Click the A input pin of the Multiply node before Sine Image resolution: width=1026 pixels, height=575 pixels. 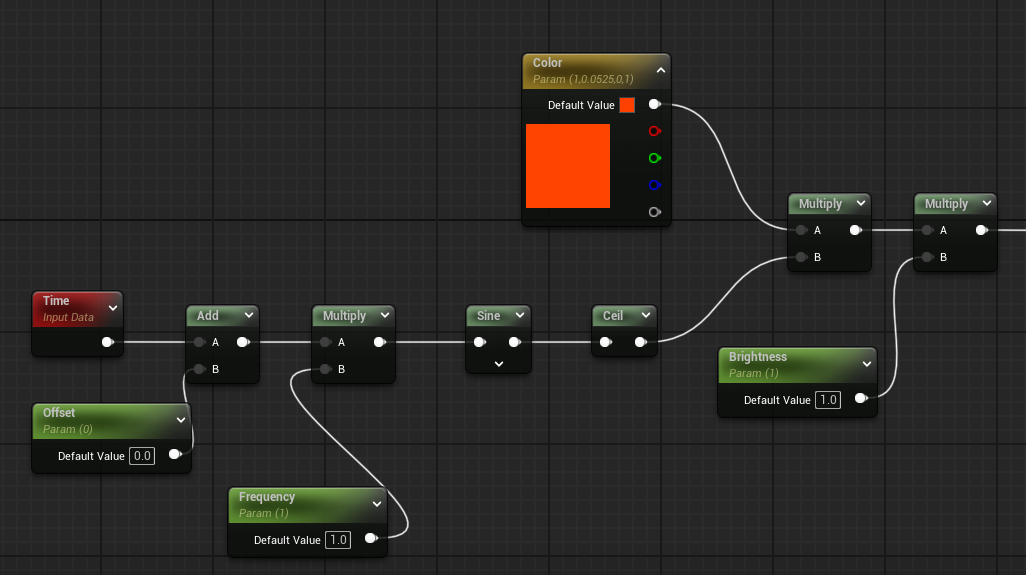click(325, 342)
